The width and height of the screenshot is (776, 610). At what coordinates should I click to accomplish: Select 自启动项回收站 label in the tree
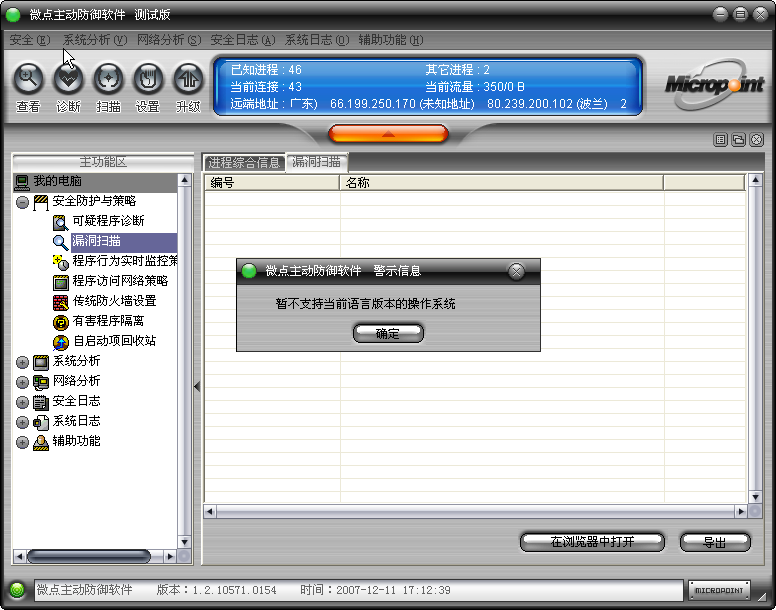click(x=114, y=341)
